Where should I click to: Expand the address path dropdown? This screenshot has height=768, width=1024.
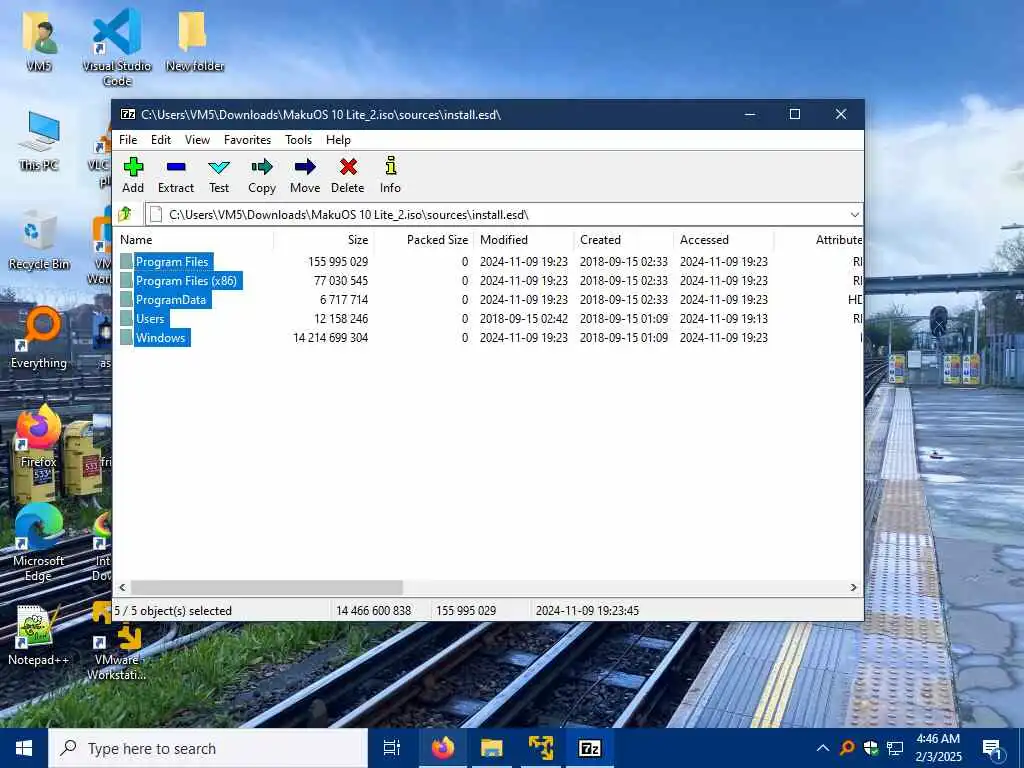(855, 215)
